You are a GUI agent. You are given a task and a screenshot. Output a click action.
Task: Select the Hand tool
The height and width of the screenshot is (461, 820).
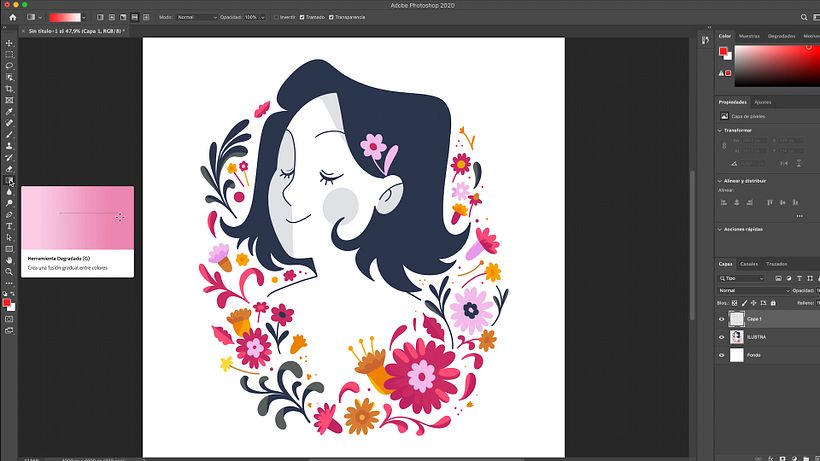tap(9, 260)
